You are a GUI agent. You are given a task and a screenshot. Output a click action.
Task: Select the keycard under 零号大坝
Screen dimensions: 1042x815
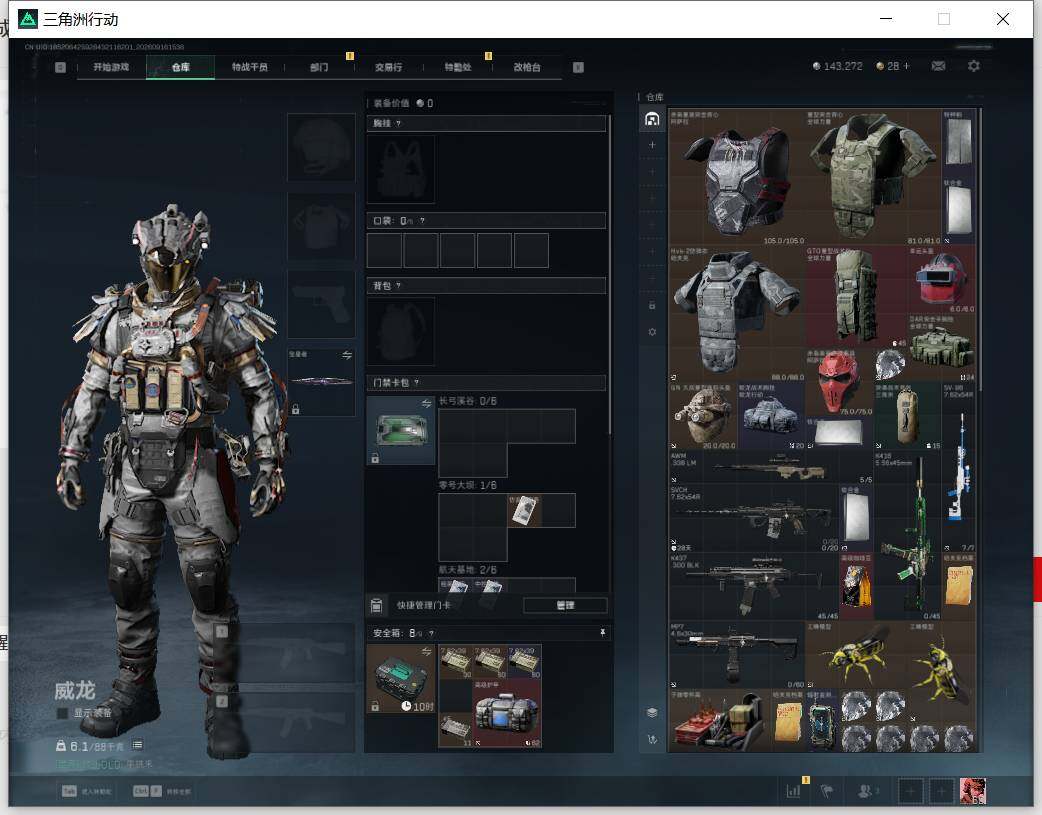524,511
